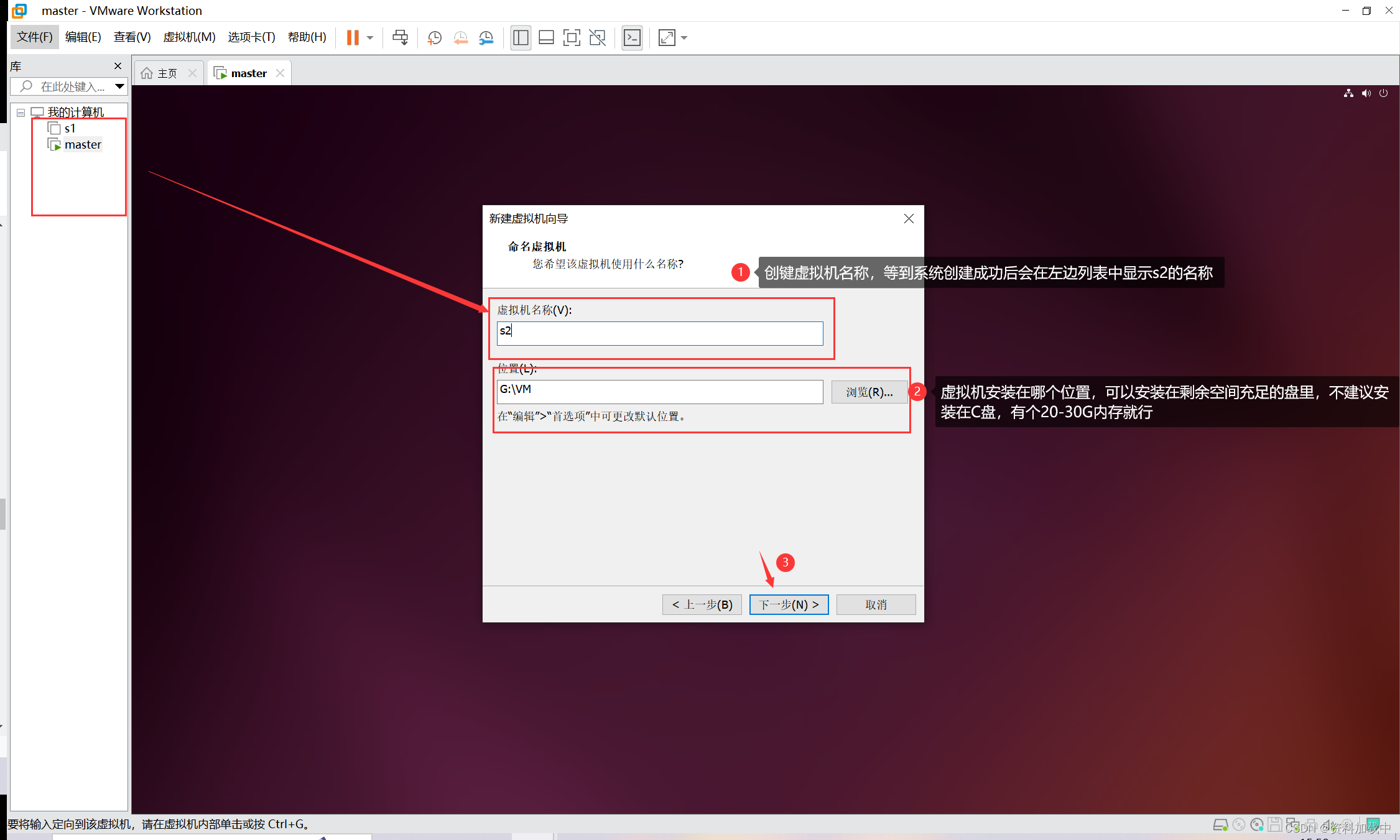
Task: Close the master tab
Action: (x=280, y=73)
